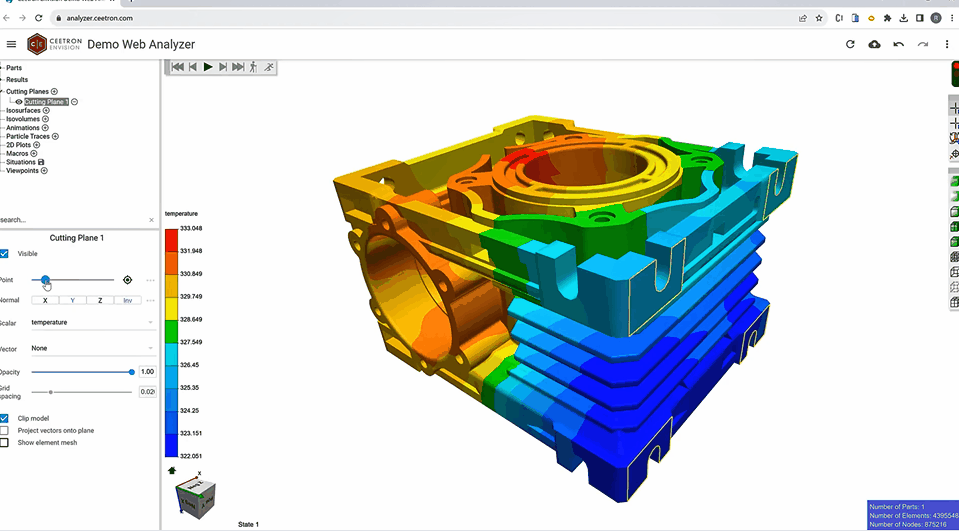
Task: Click the Ceetron Envision logo
Action: click(x=54, y=44)
